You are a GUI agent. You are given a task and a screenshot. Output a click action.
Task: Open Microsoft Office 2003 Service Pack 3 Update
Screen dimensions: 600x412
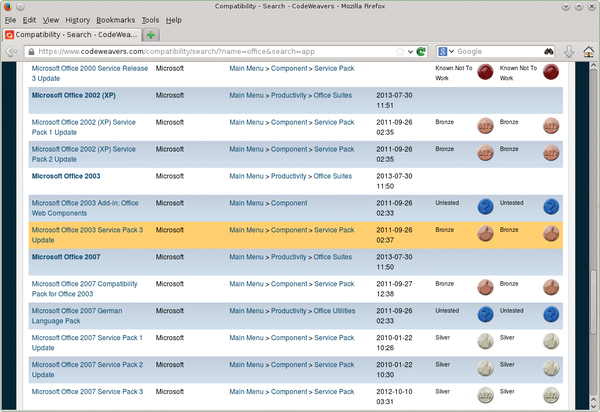tap(87, 235)
